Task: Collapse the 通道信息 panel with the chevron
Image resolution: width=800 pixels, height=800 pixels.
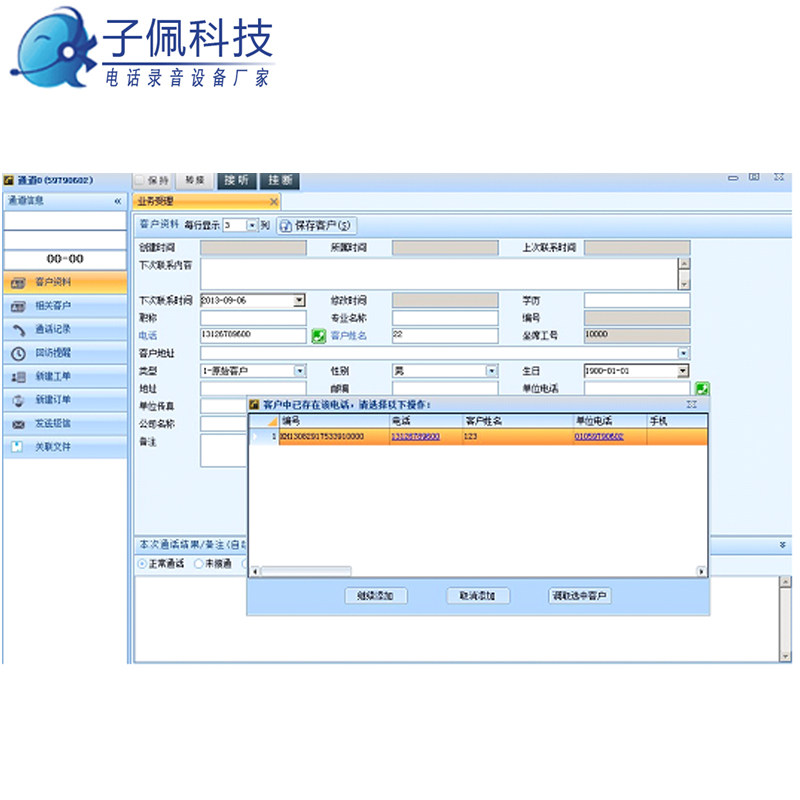Action: (x=117, y=201)
